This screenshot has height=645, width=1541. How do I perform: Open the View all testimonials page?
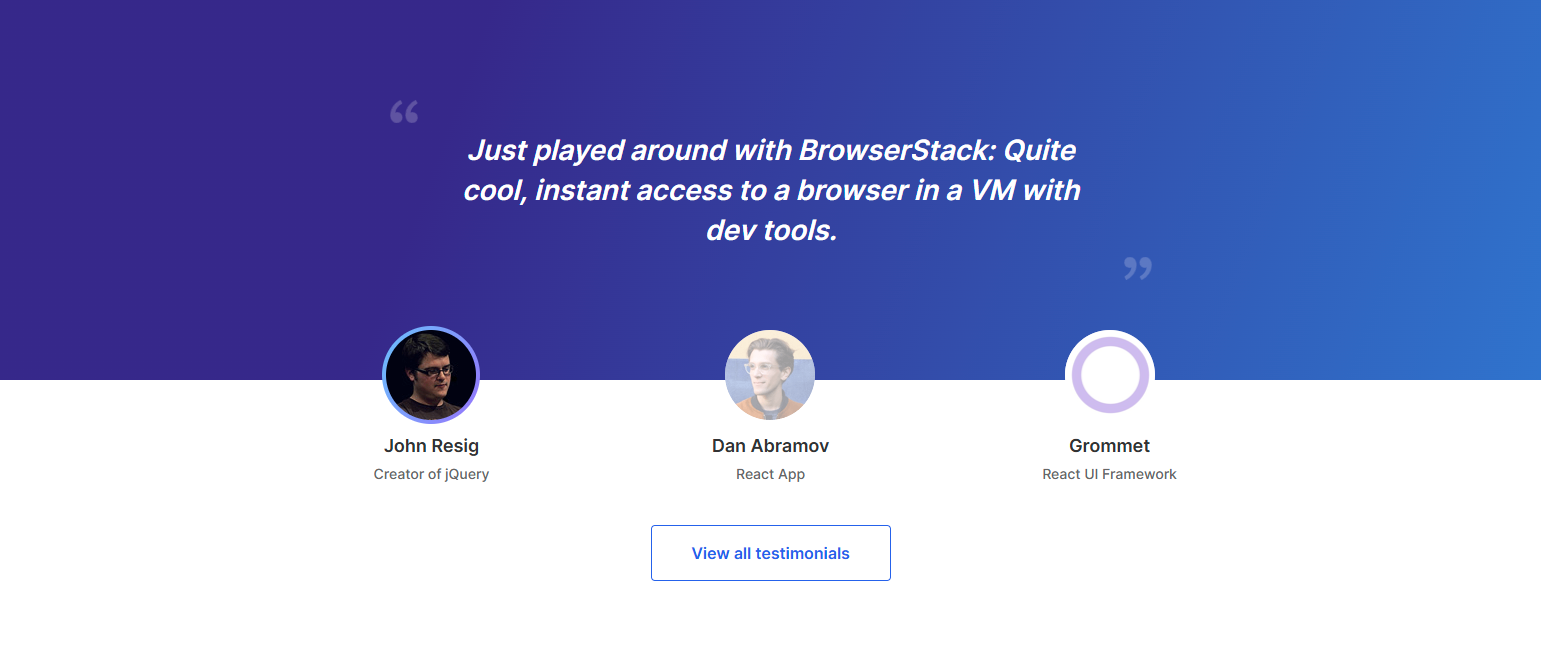pos(770,553)
